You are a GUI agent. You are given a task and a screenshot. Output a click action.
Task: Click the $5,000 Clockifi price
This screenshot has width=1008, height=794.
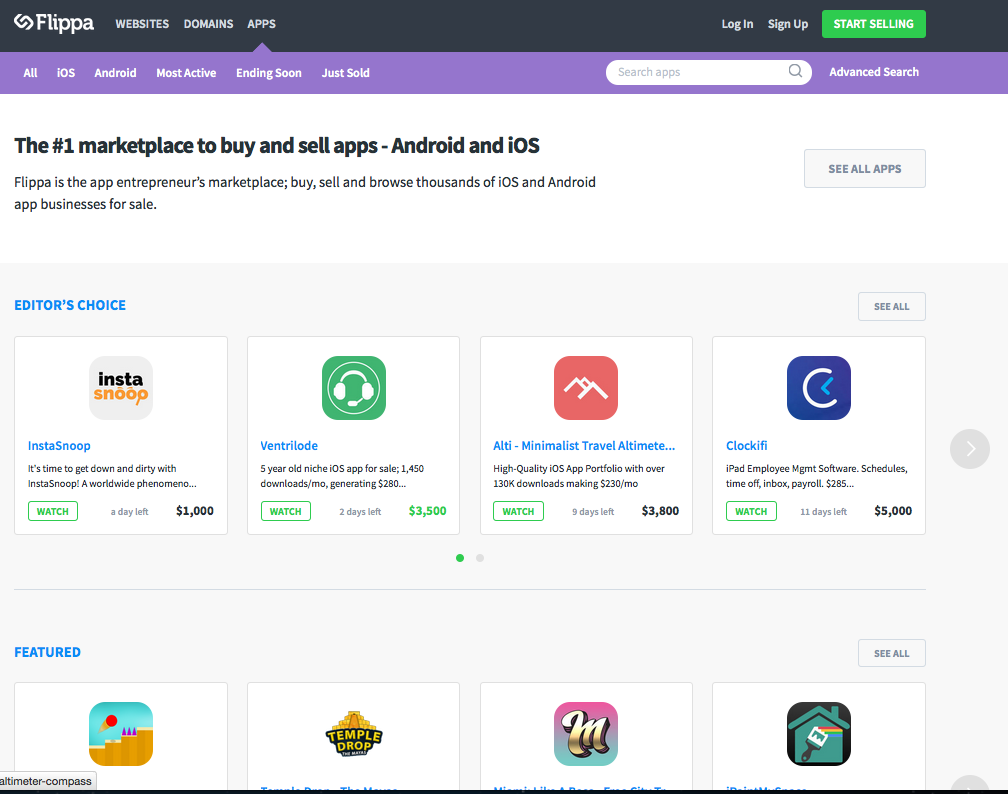click(893, 511)
